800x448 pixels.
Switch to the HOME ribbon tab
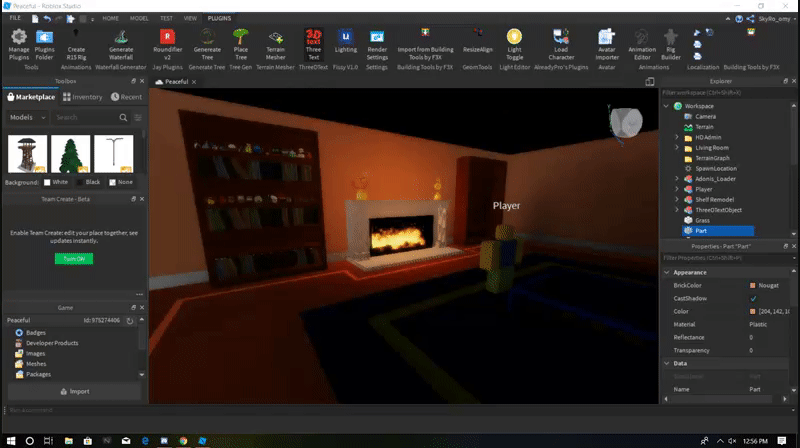pyautogui.click(x=110, y=18)
